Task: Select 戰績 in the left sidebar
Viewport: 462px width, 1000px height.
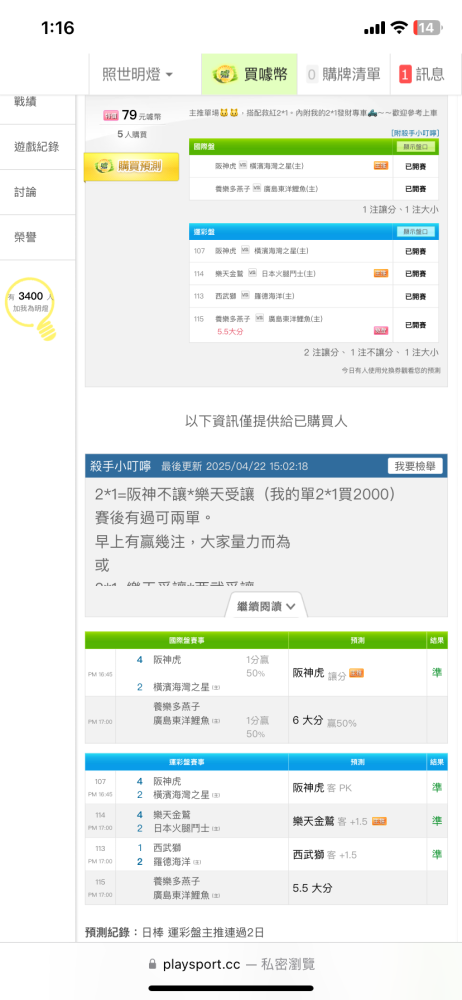Action: point(25,101)
